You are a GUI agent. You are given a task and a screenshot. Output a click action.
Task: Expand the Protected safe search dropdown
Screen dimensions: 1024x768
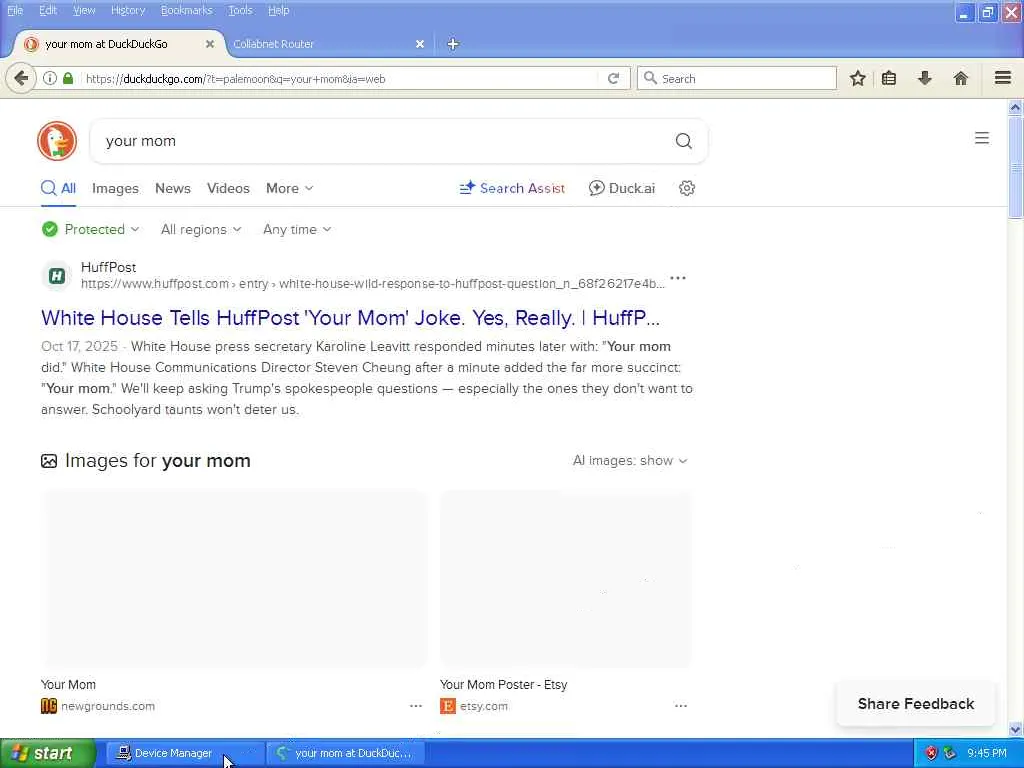tap(91, 229)
